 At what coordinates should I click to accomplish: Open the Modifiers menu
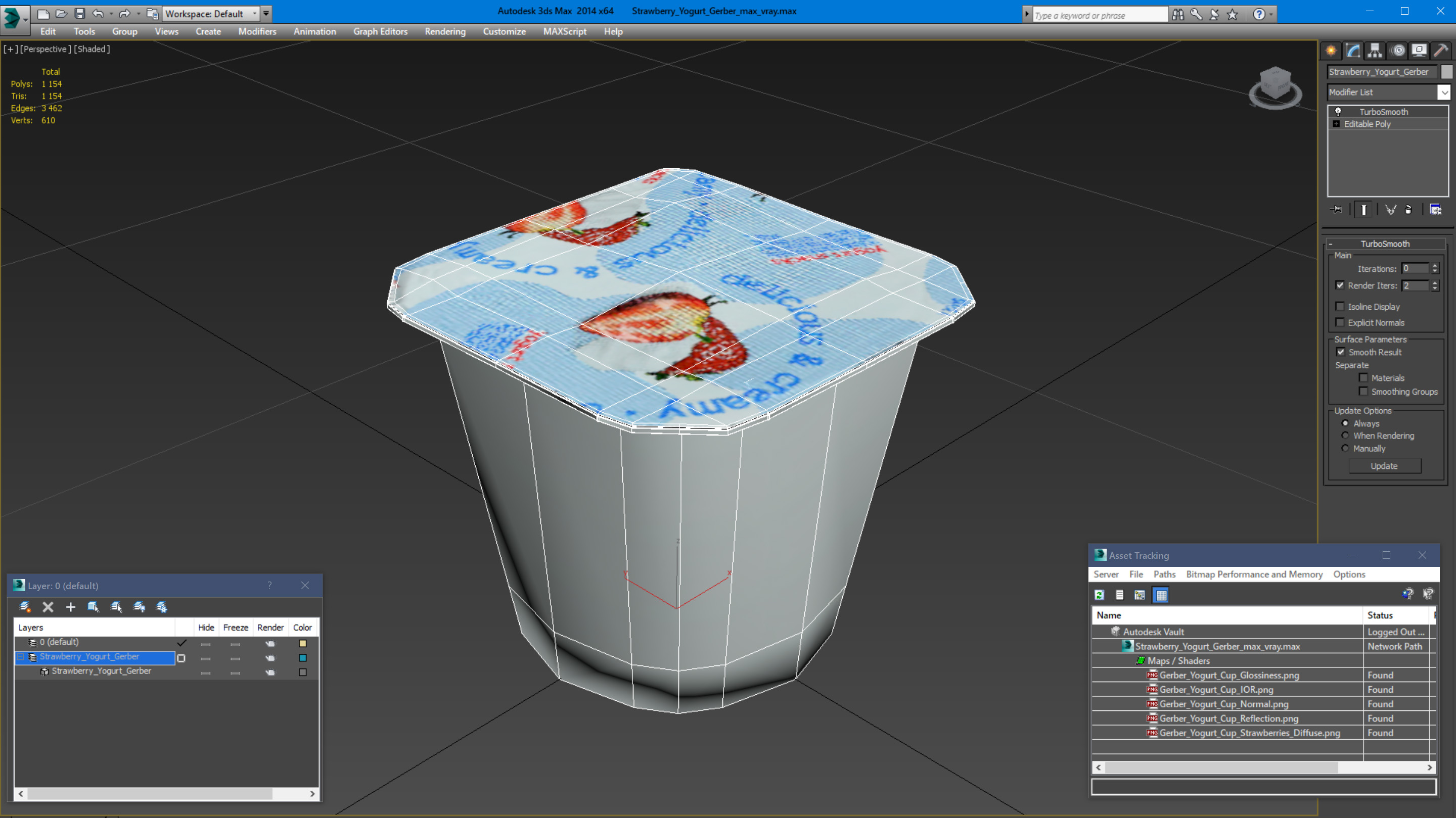(x=256, y=31)
